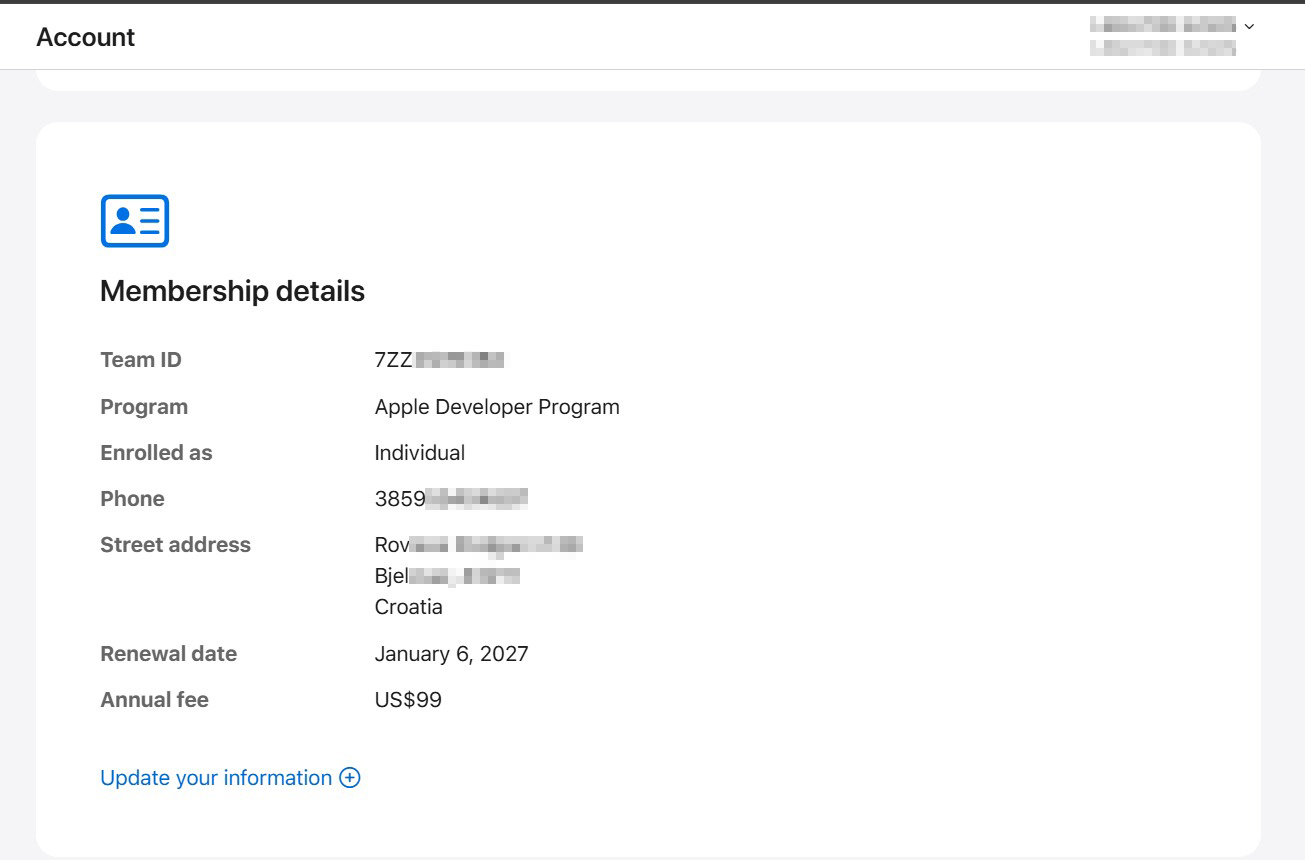Screen dimensions: 1305x860
Task: Select the Individual enrollment value
Action: click(x=419, y=453)
